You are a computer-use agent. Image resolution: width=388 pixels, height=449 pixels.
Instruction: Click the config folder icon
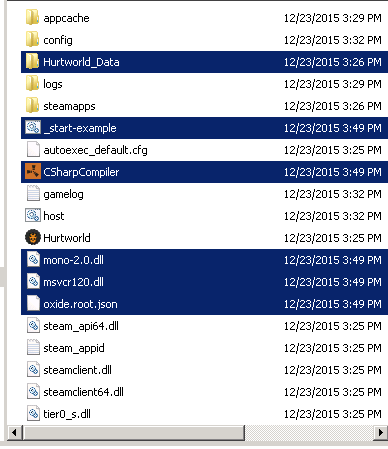click(32, 39)
